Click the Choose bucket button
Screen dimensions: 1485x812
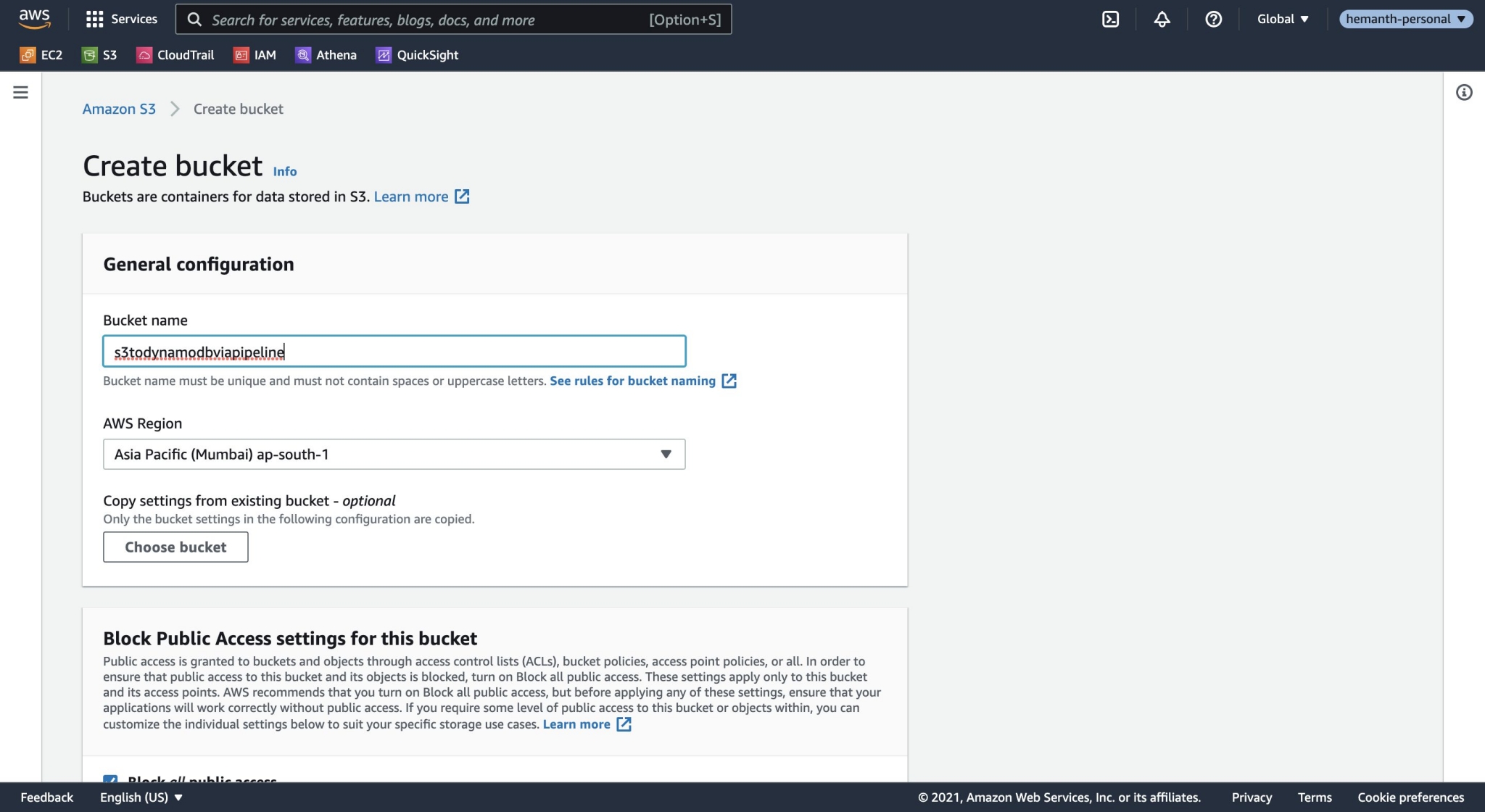[x=175, y=547]
